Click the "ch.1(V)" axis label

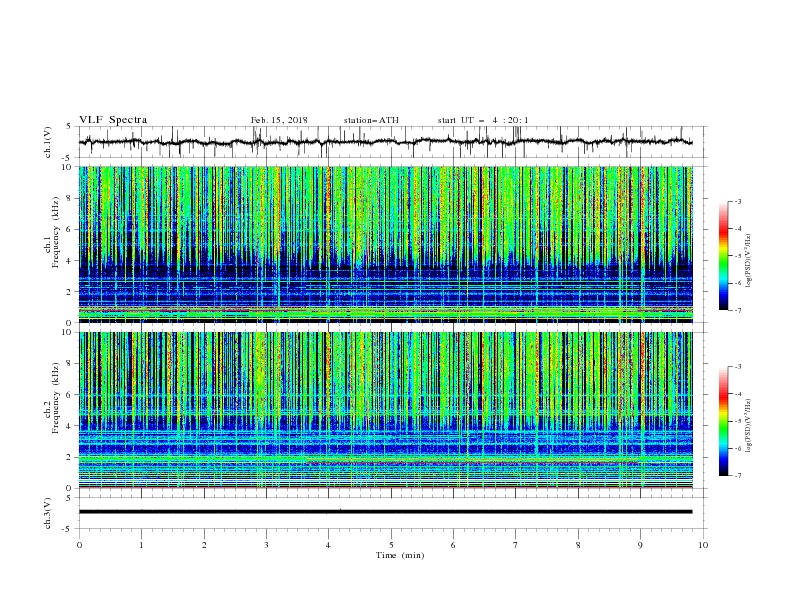[x=48, y=142]
